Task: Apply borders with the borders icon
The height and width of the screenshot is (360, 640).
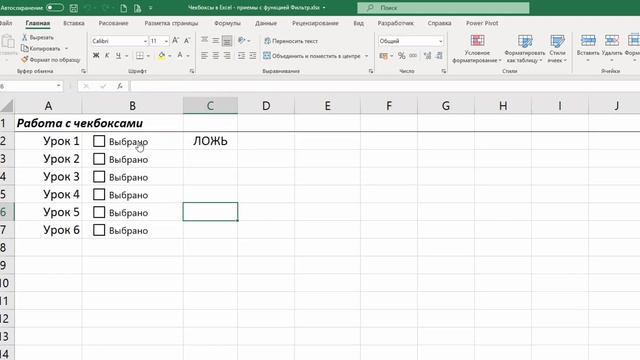Action: [140, 55]
